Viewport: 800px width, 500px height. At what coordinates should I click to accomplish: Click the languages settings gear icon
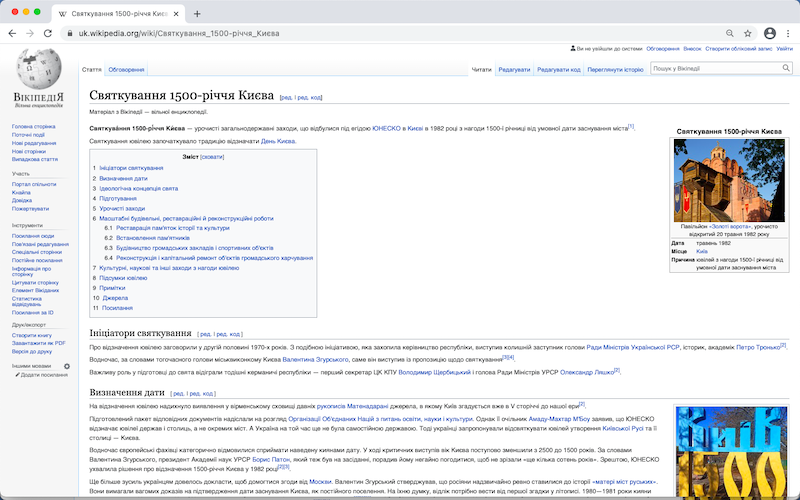coord(67,366)
